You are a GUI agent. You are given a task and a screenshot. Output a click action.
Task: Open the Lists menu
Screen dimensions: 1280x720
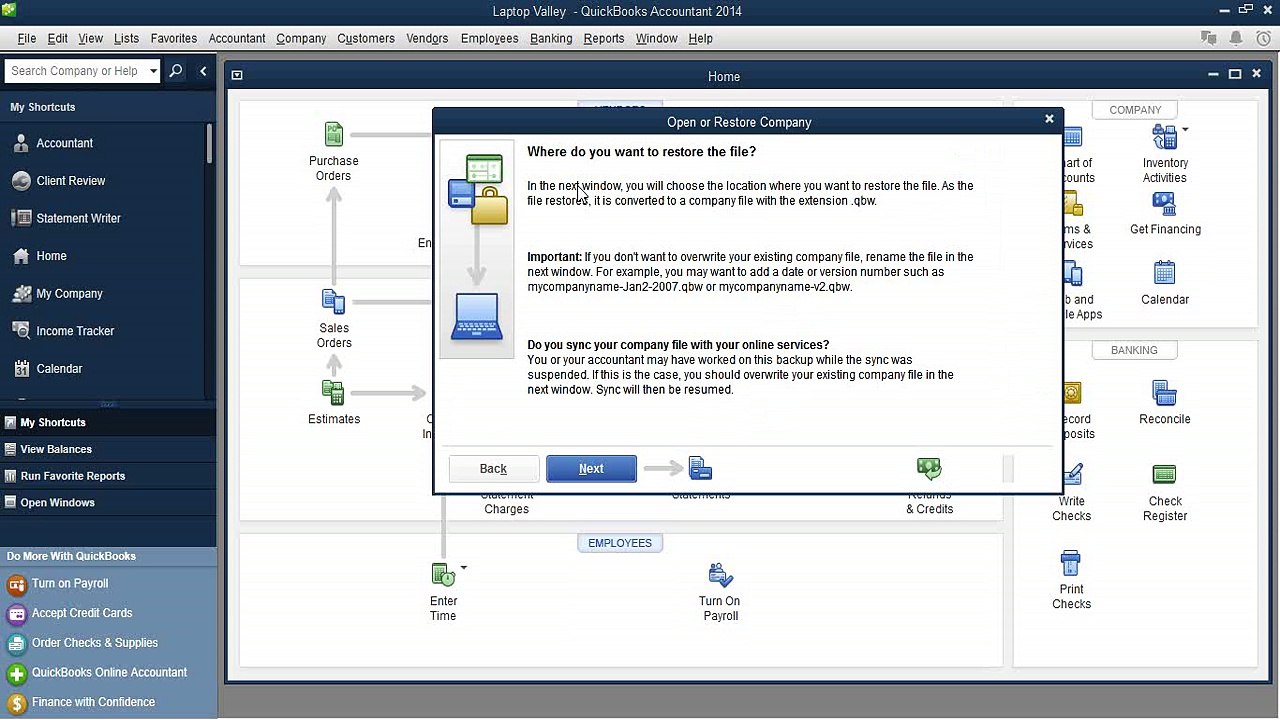(127, 38)
